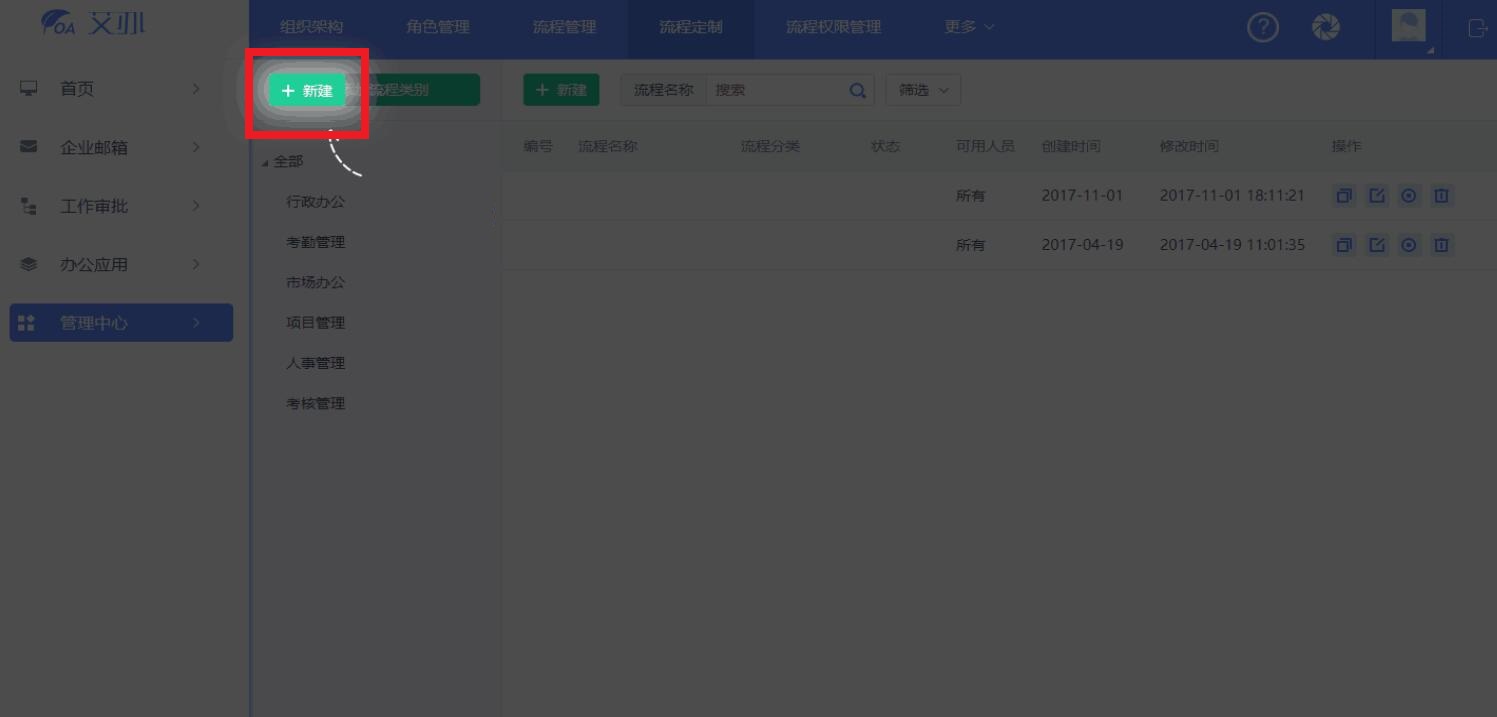The width and height of the screenshot is (1497, 717).
Task: Open the 筛选 filter dropdown
Action: tap(922, 90)
